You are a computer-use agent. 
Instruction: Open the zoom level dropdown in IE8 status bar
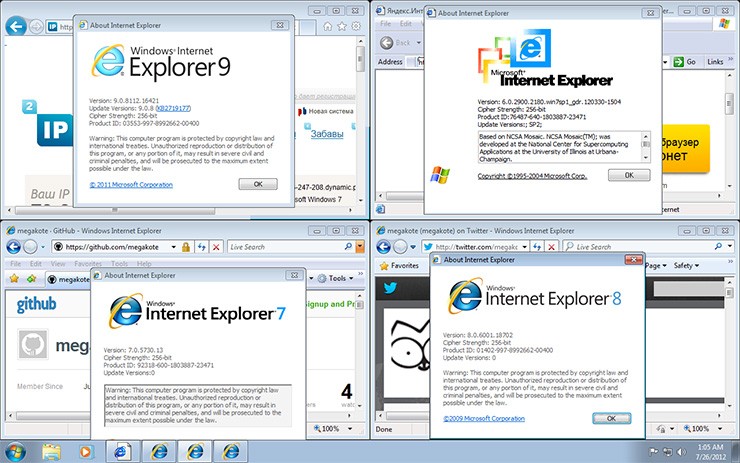[x=720, y=429]
